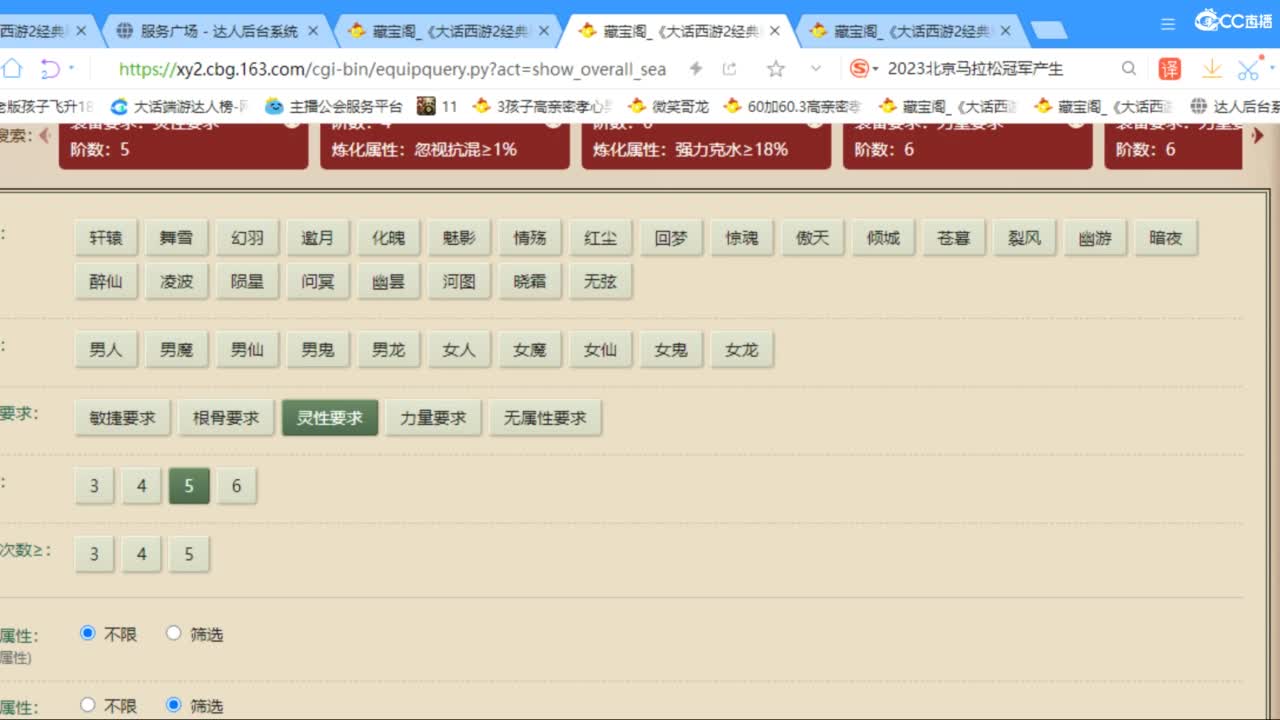This screenshot has width=1280, height=720.
Task: Click the magnifier search icon
Action: [x=1129, y=68]
